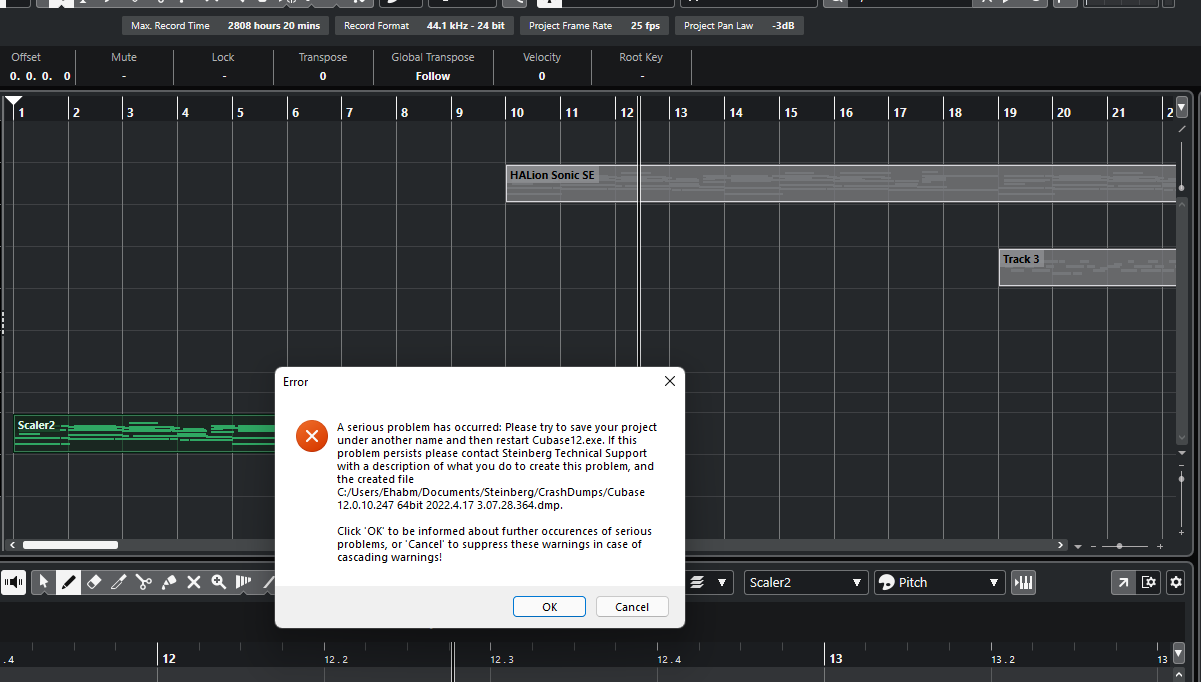The width and height of the screenshot is (1201, 682).
Task: Select the Glue tool
Action: (x=169, y=582)
